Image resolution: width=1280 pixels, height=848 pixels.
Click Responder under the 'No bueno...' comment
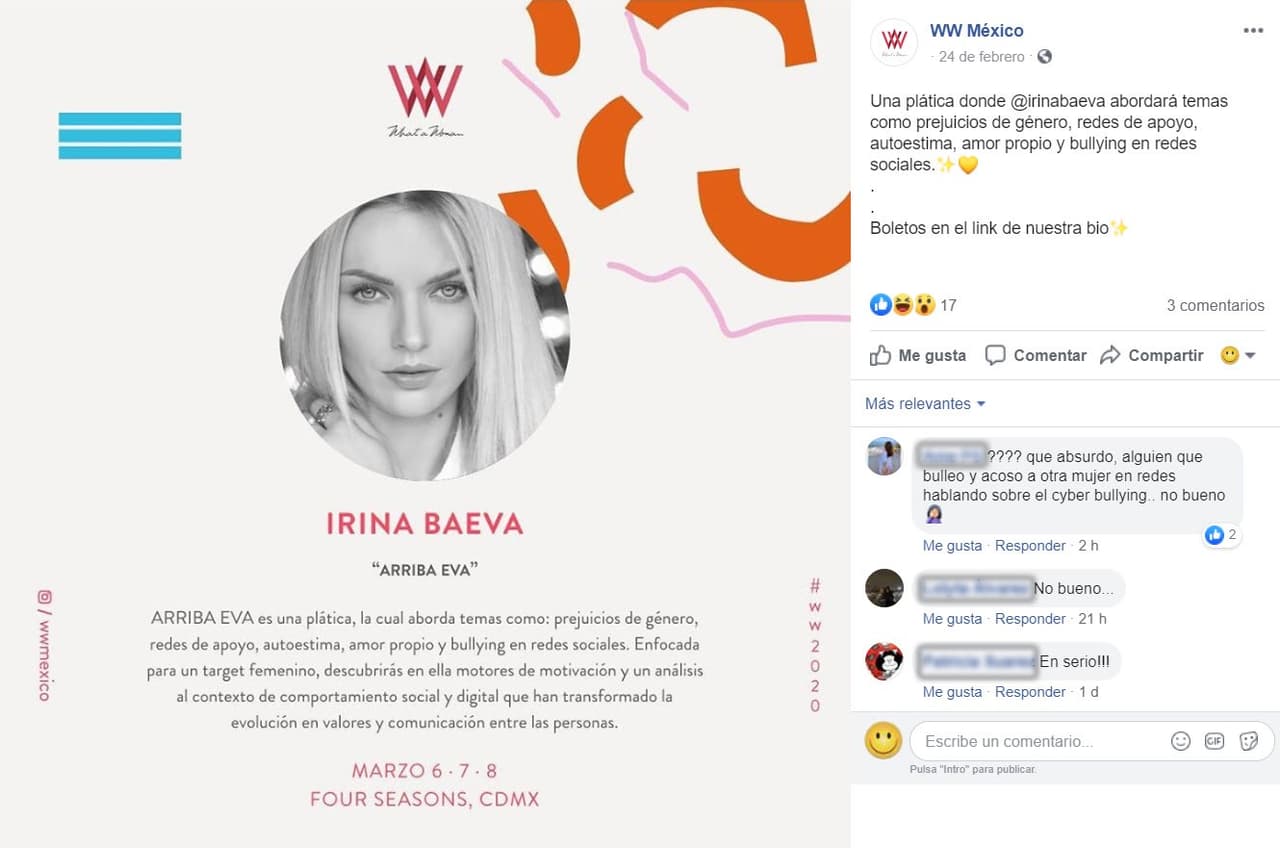(1030, 619)
